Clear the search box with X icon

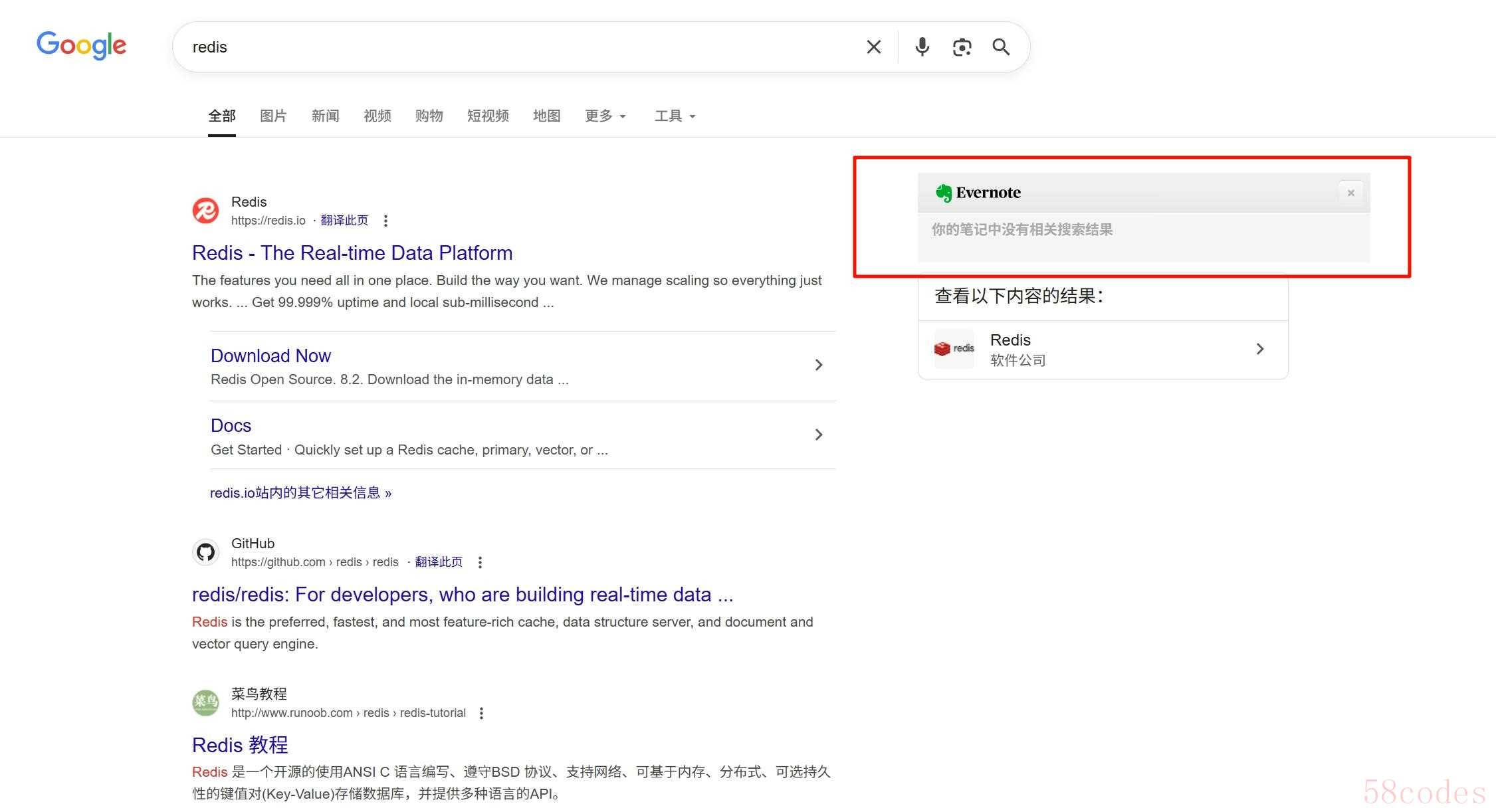click(x=873, y=47)
